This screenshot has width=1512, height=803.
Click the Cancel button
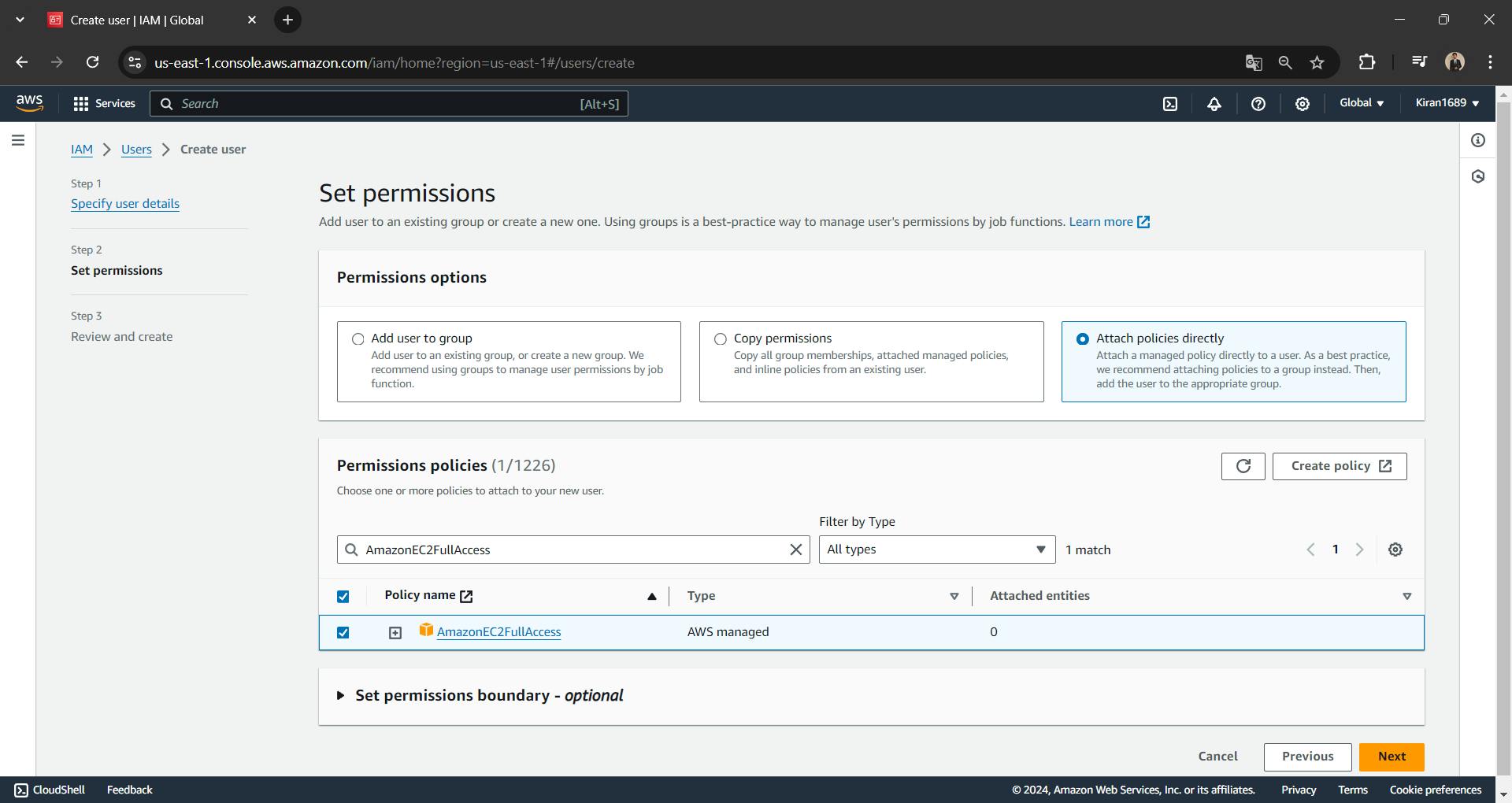tap(1217, 757)
